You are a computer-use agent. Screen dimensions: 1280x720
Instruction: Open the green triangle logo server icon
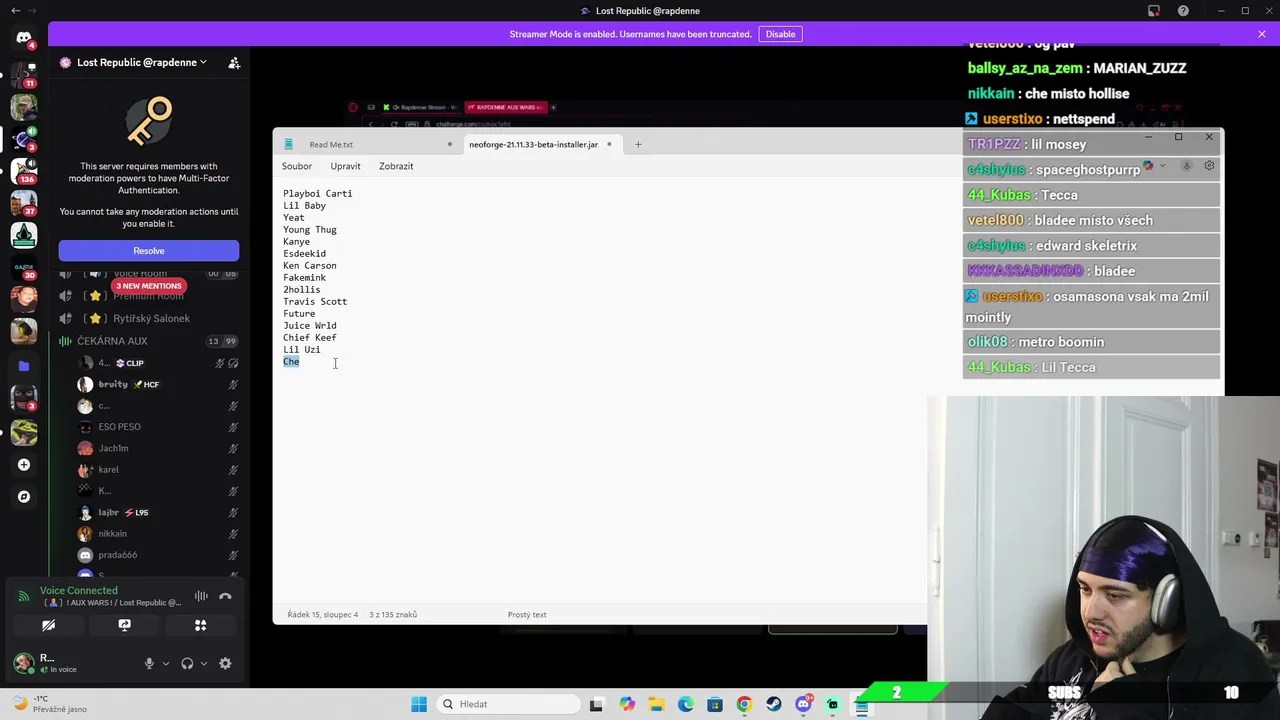tap(24, 235)
